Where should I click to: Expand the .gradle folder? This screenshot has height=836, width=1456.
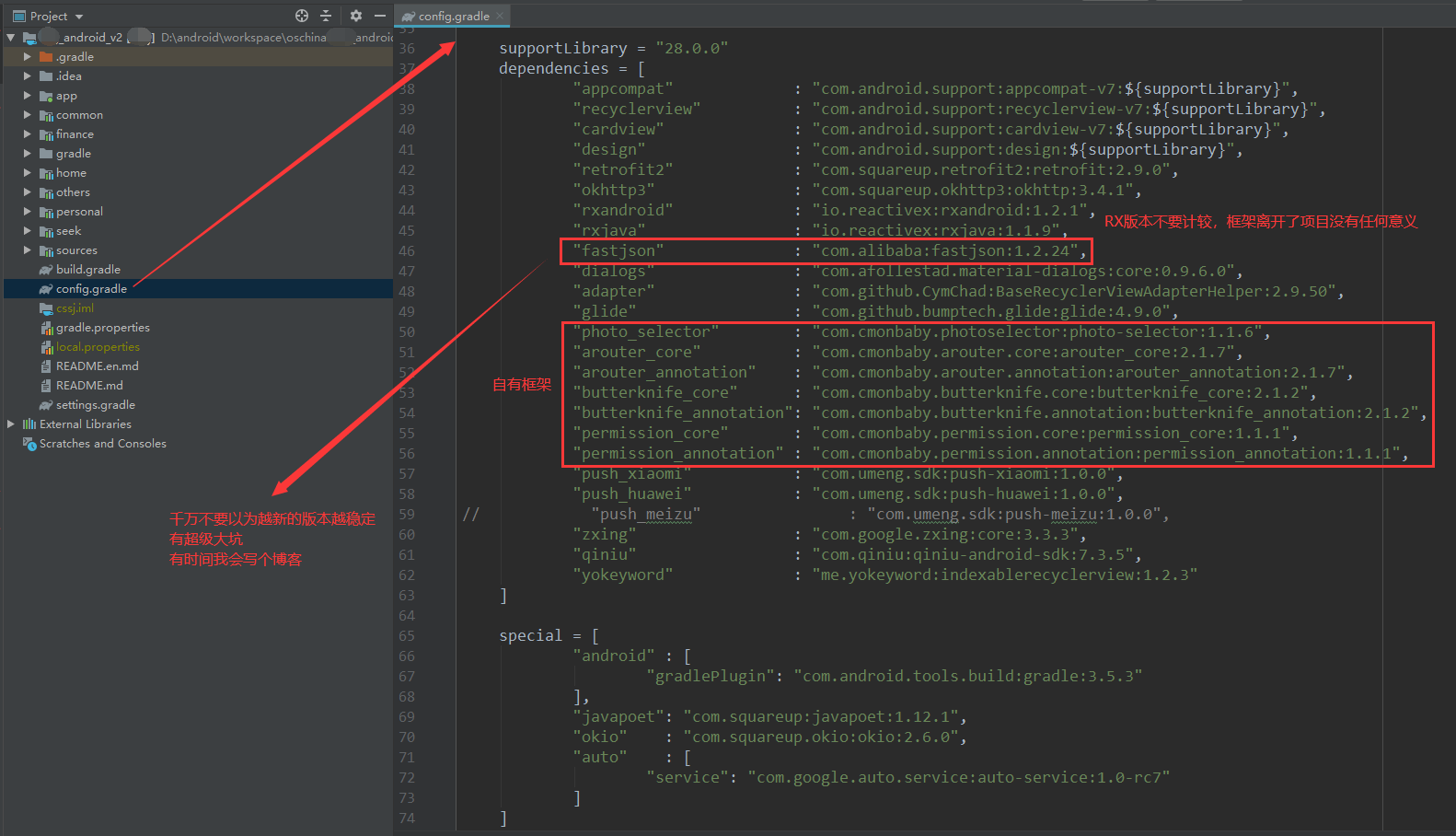tap(28, 57)
